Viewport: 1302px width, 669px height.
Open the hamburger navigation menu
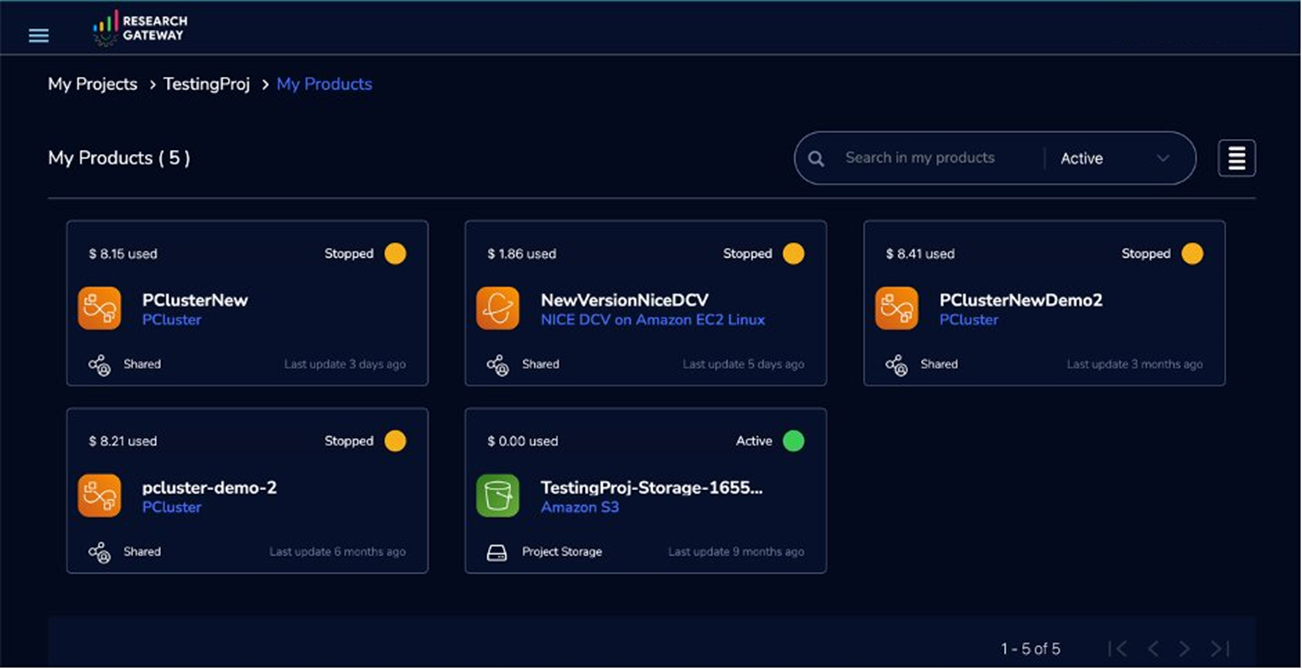click(39, 36)
